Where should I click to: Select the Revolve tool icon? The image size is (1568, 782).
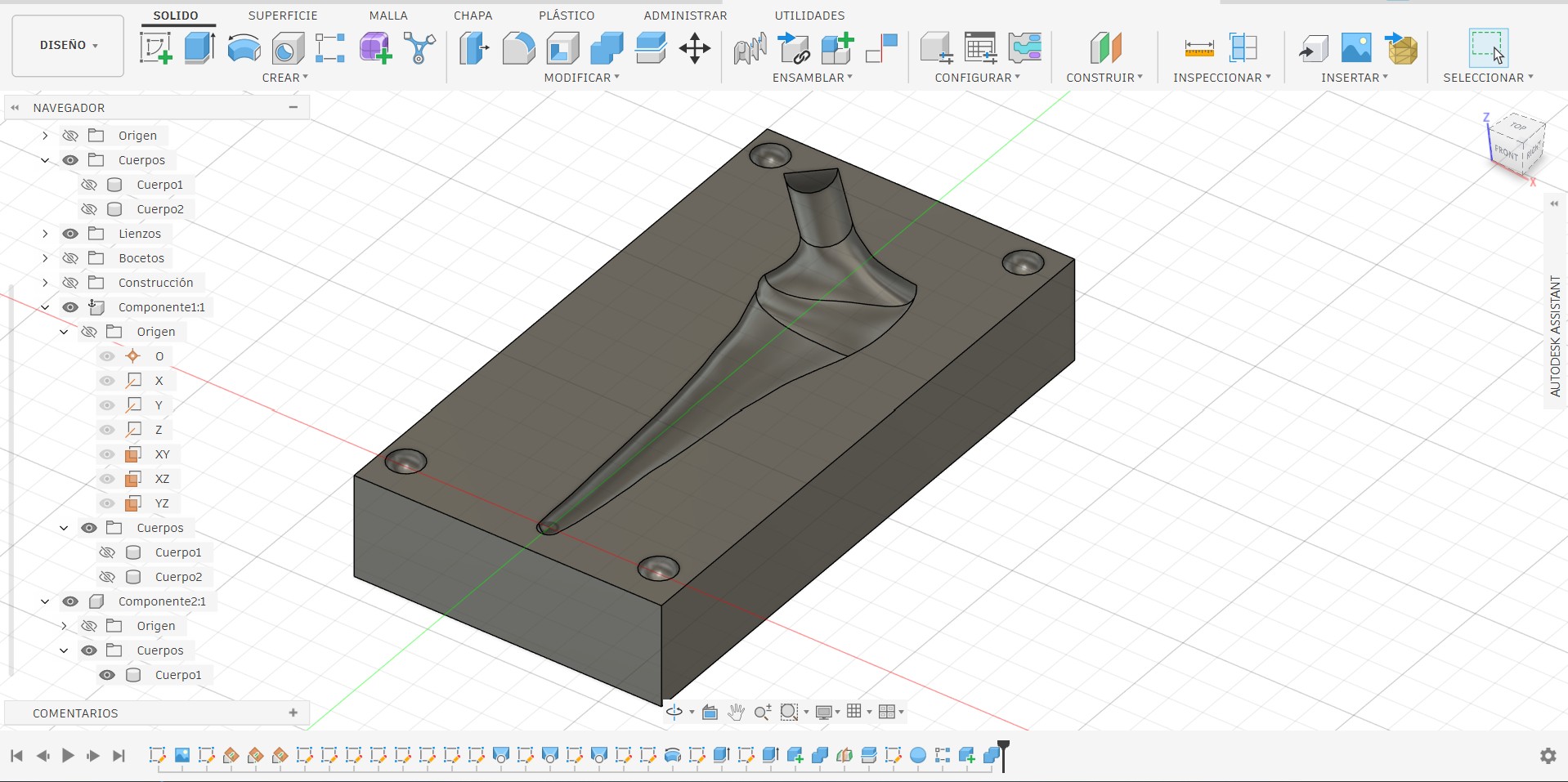coord(244,48)
